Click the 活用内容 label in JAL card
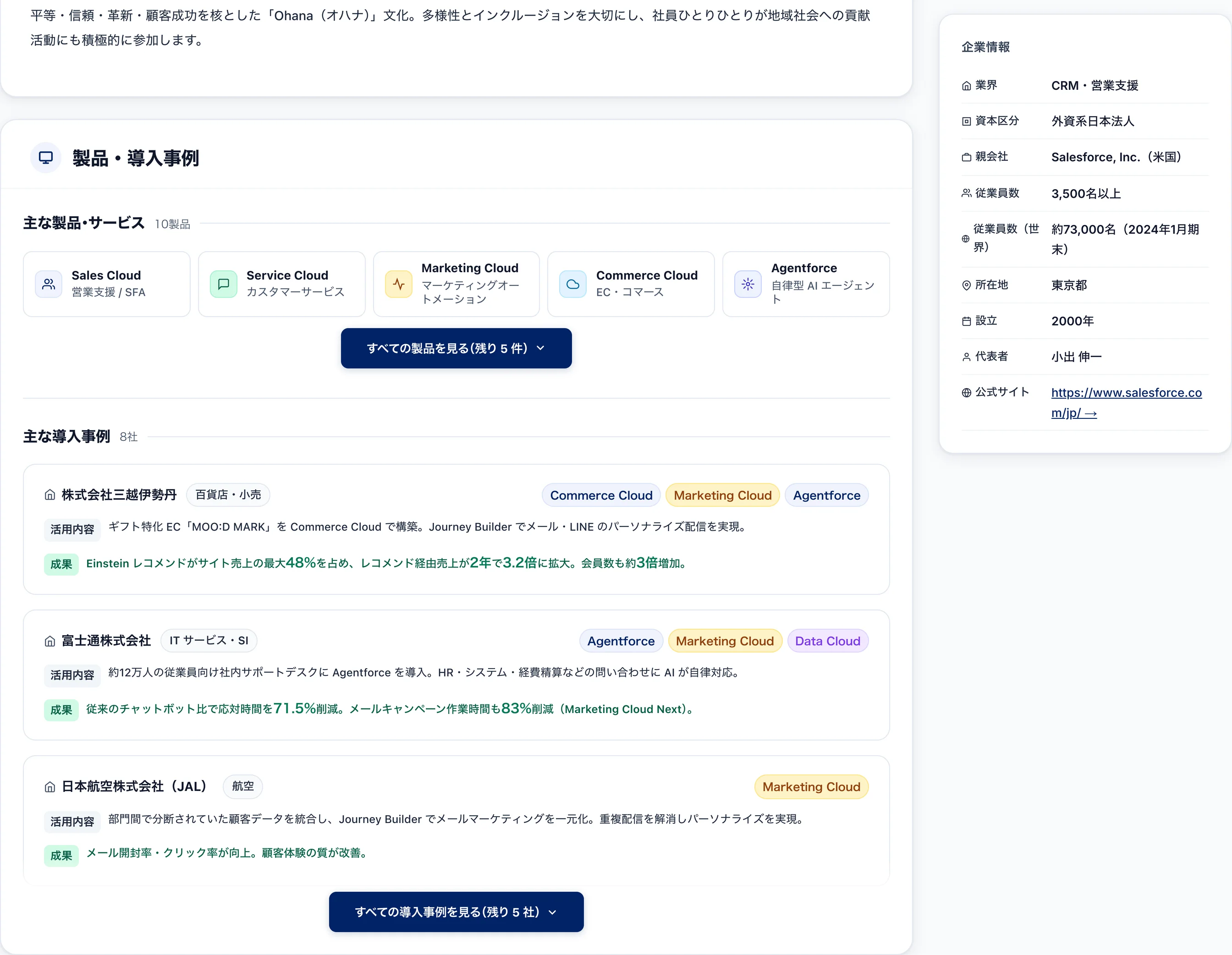This screenshot has width=1232, height=955. [x=72, y=821]
